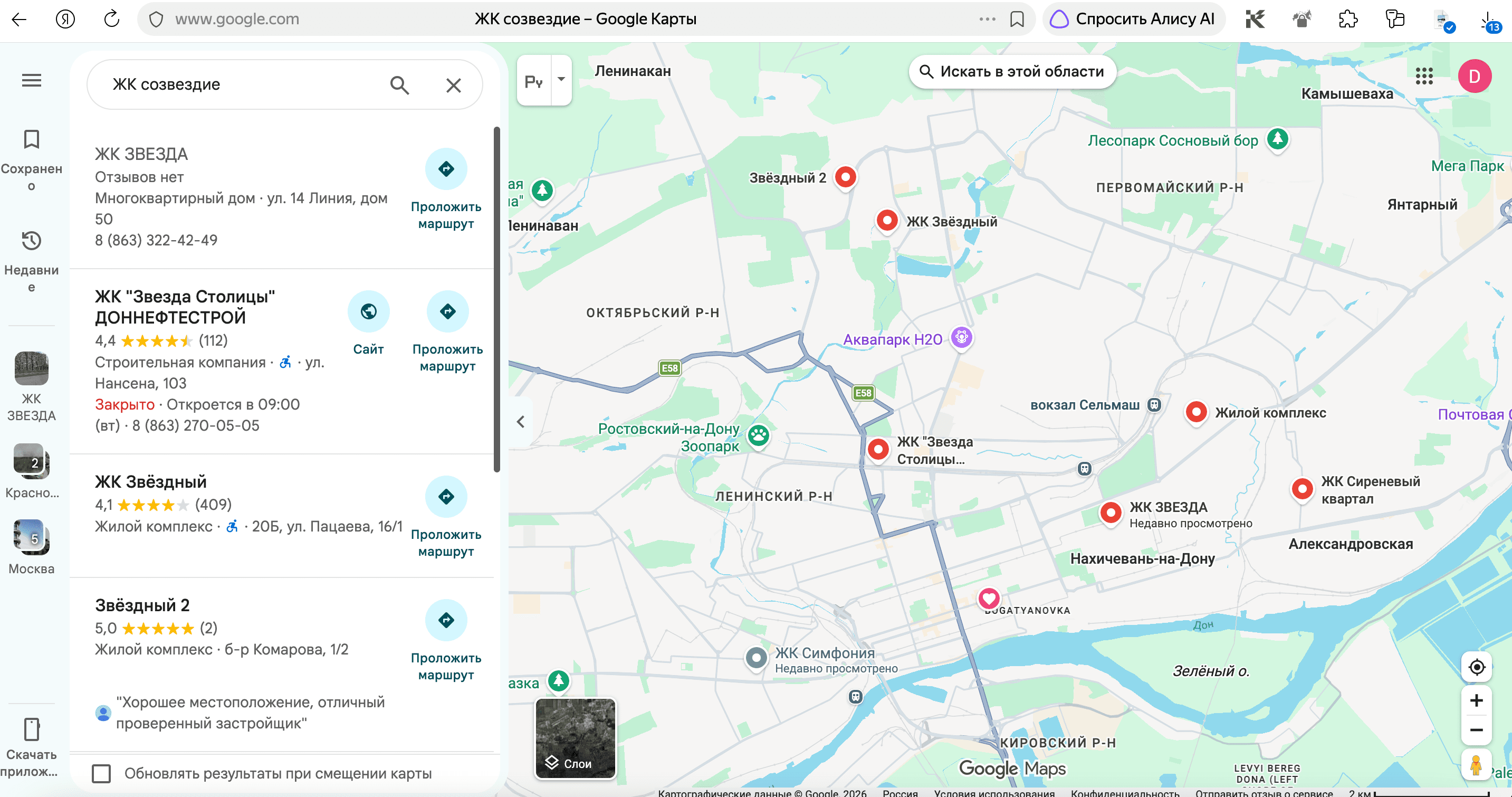Select the Street View pegman
1512x797 pixels.
pyautogui.click(x=1477, y=765)
